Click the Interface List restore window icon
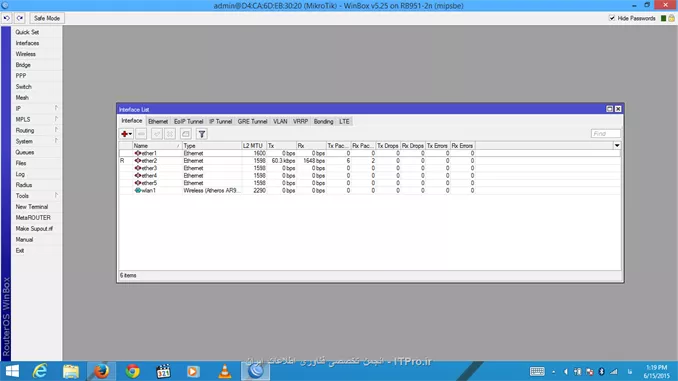This screenshot has height=381, width=678. coord(609,109)
